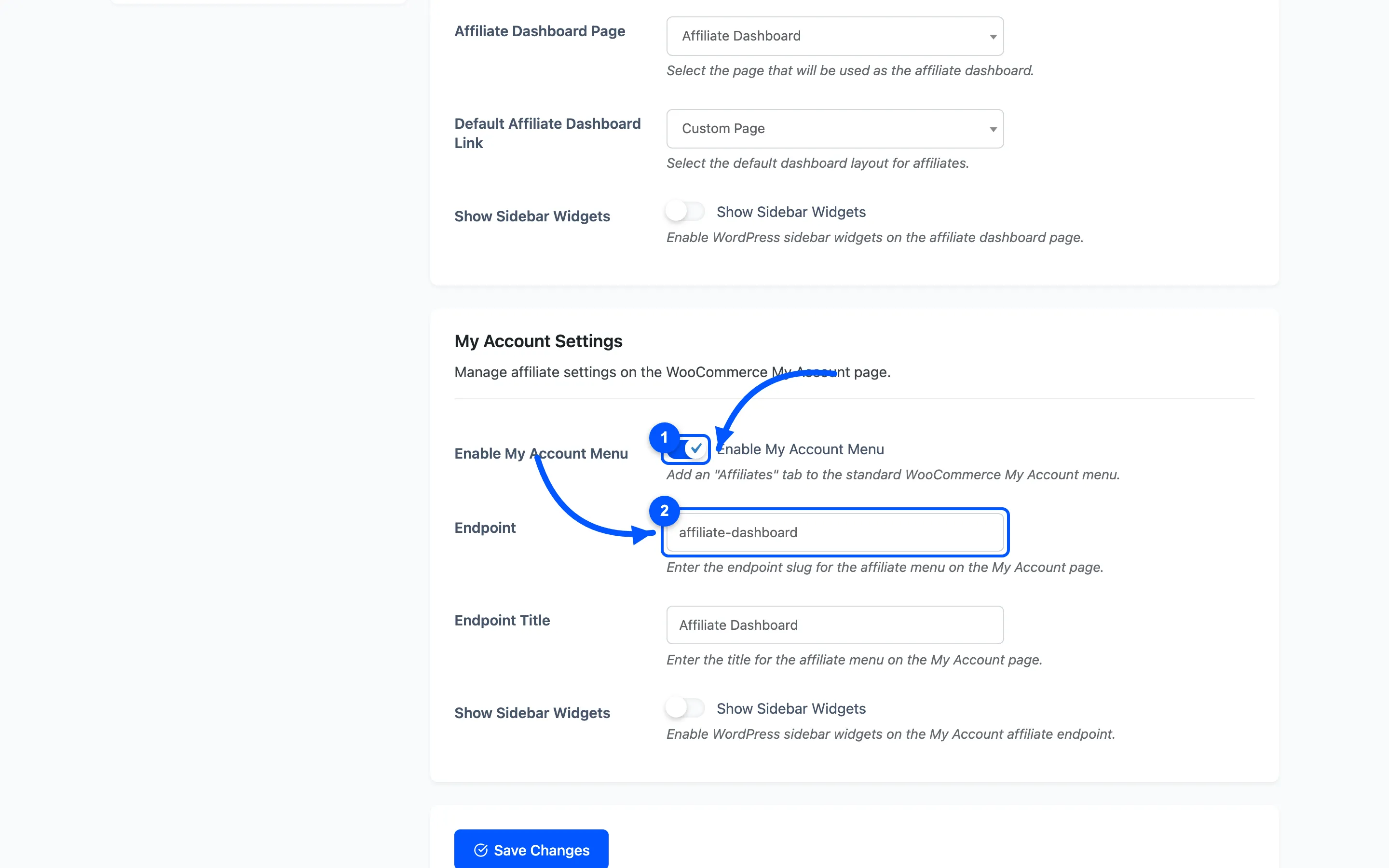Image resolution: width=1389 pixels, height=868 pixels.
Task: Click 'Manage affiliate settings on the WooCommerce' text
Action: (672, 372)
